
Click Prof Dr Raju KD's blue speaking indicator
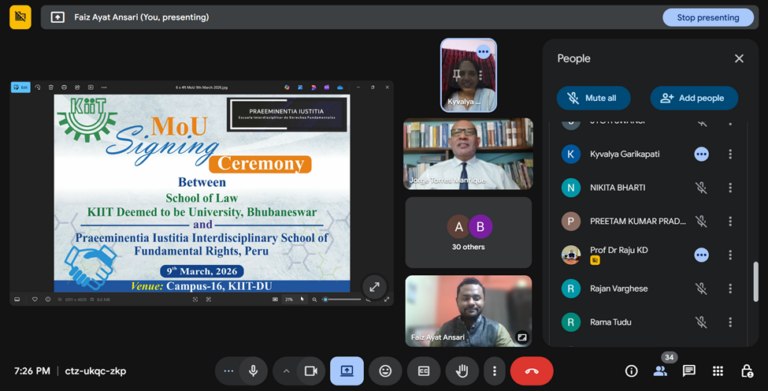tap(701, 255)
